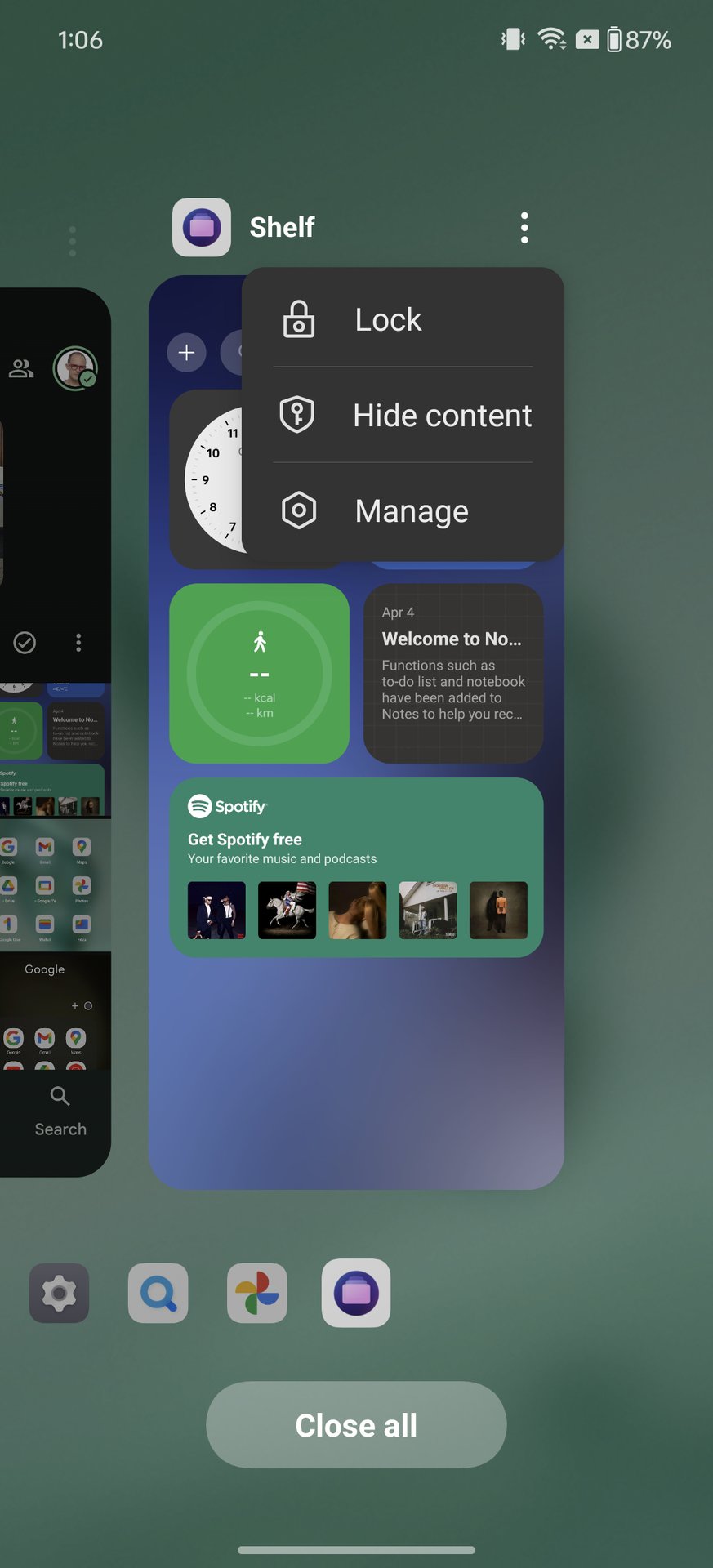713x1568 pixels.
Task: Open the Welcome to Notes widget
Action: [x=453, y=674]
